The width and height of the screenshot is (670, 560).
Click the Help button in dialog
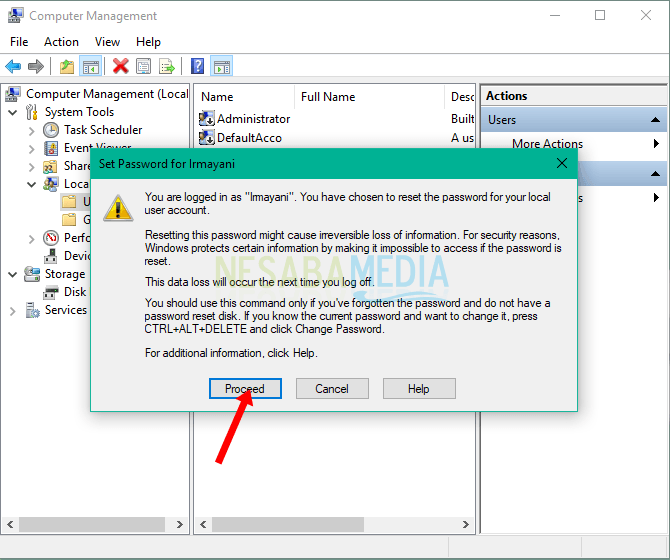419,388
